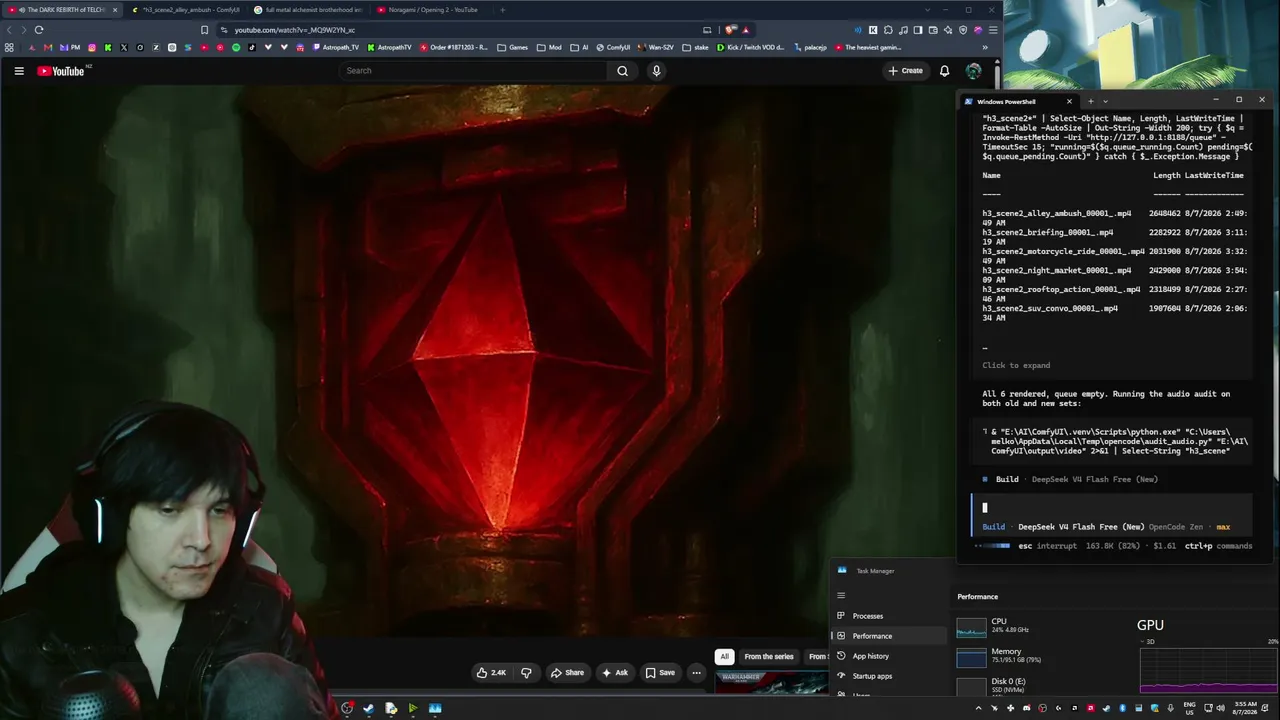The width and height of the screenshot is (1280, 720).
Task: Open the stake bookmark folder
Action: (x=694, y=47)
